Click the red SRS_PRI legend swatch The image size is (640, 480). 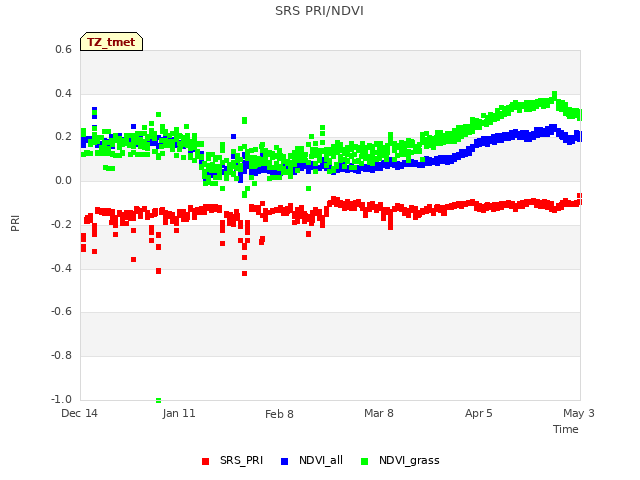(x=205, y=461)
